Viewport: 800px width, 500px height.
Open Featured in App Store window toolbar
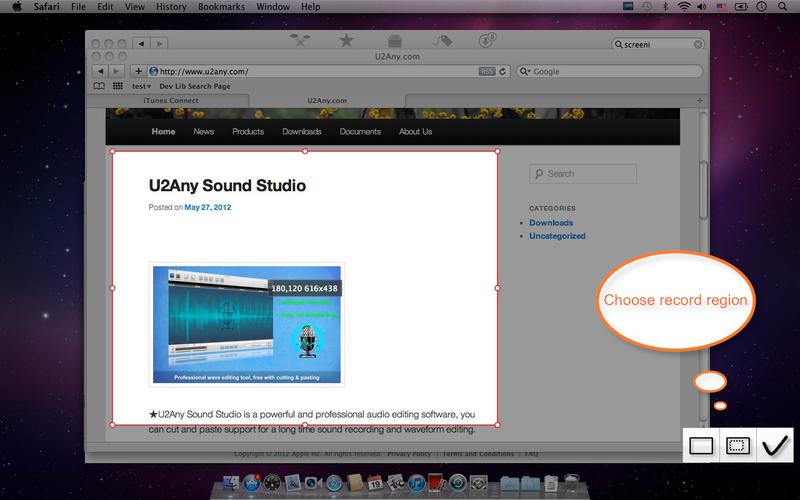[300, 40]
